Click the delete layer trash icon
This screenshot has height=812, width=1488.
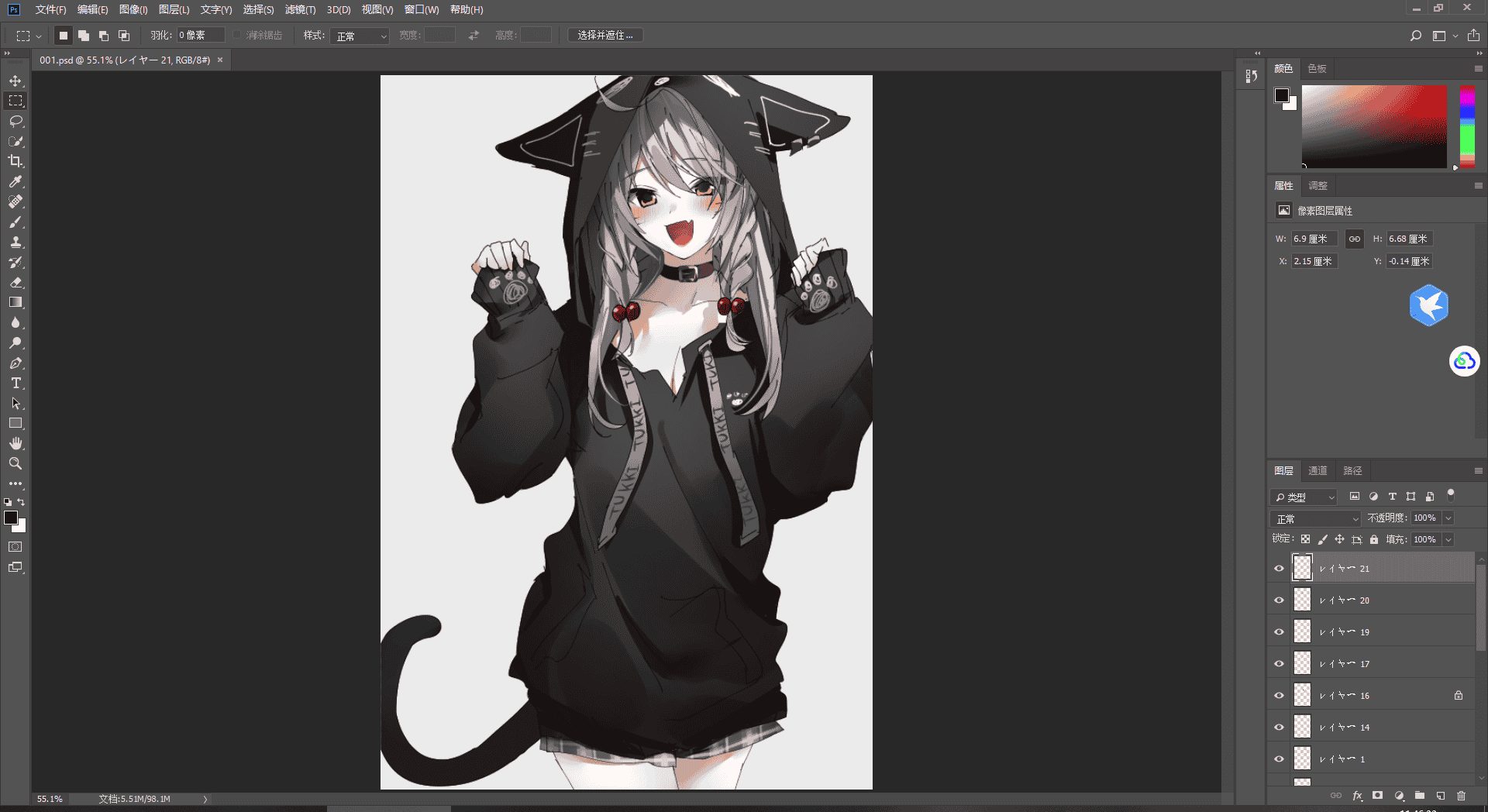click(x=1461, y=796)
